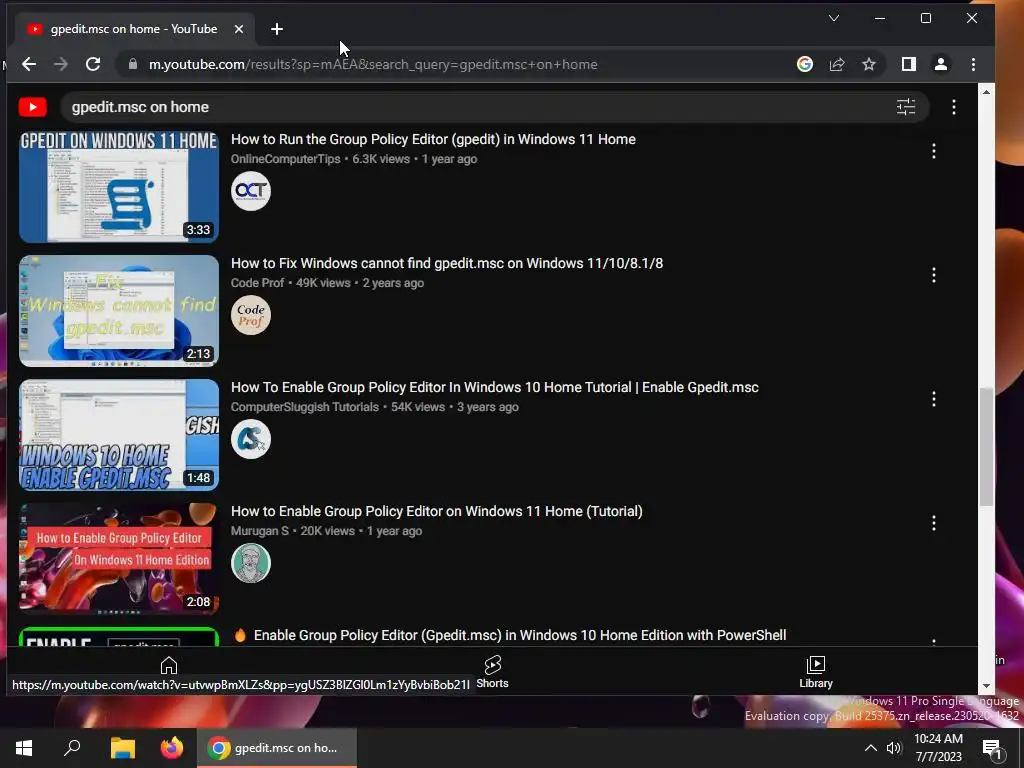Open Chrome tab search dropdown

(x=834, y=18)
